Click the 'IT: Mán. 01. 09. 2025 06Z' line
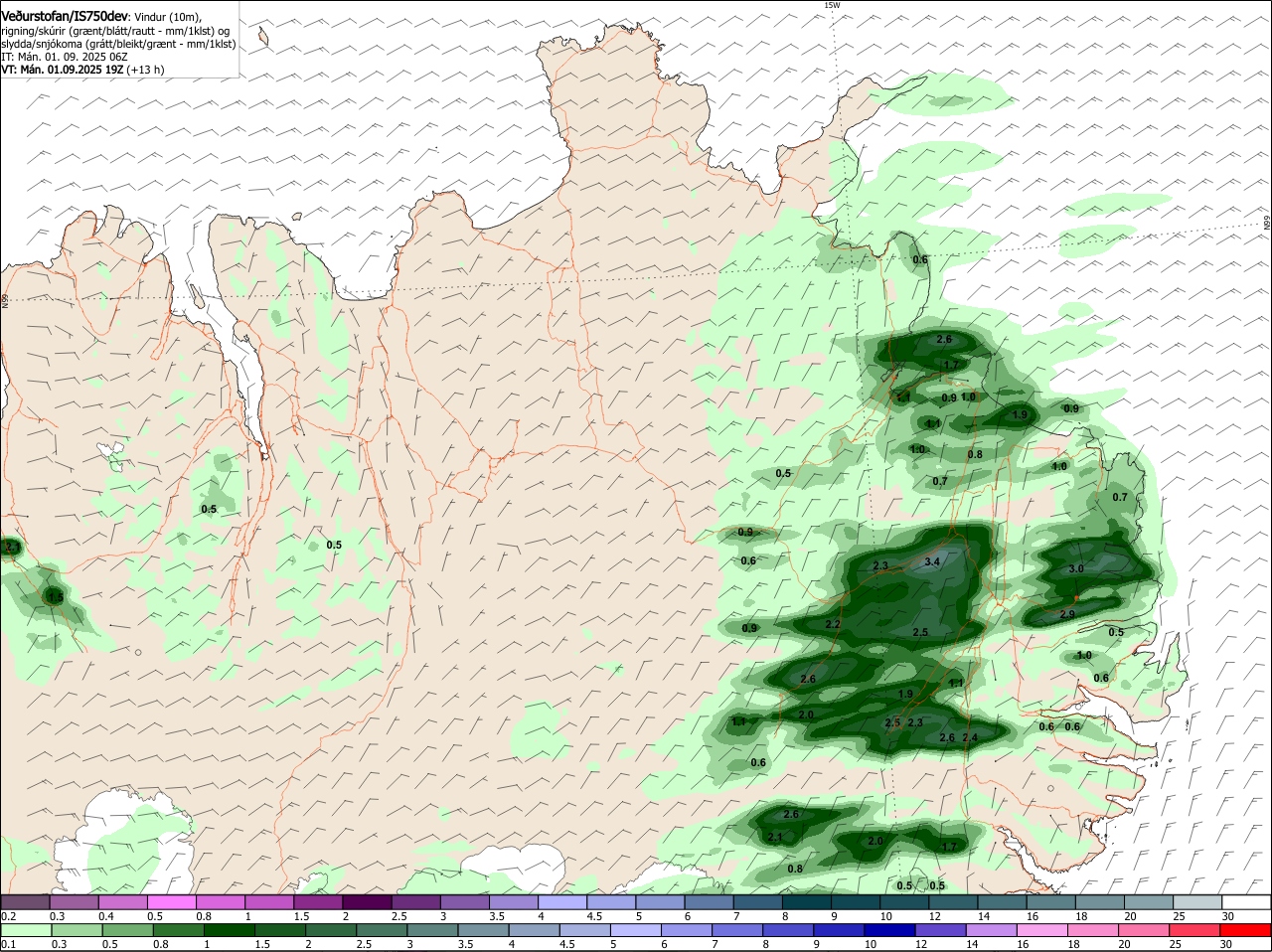Screen dimensions: 1272x952 65,57
